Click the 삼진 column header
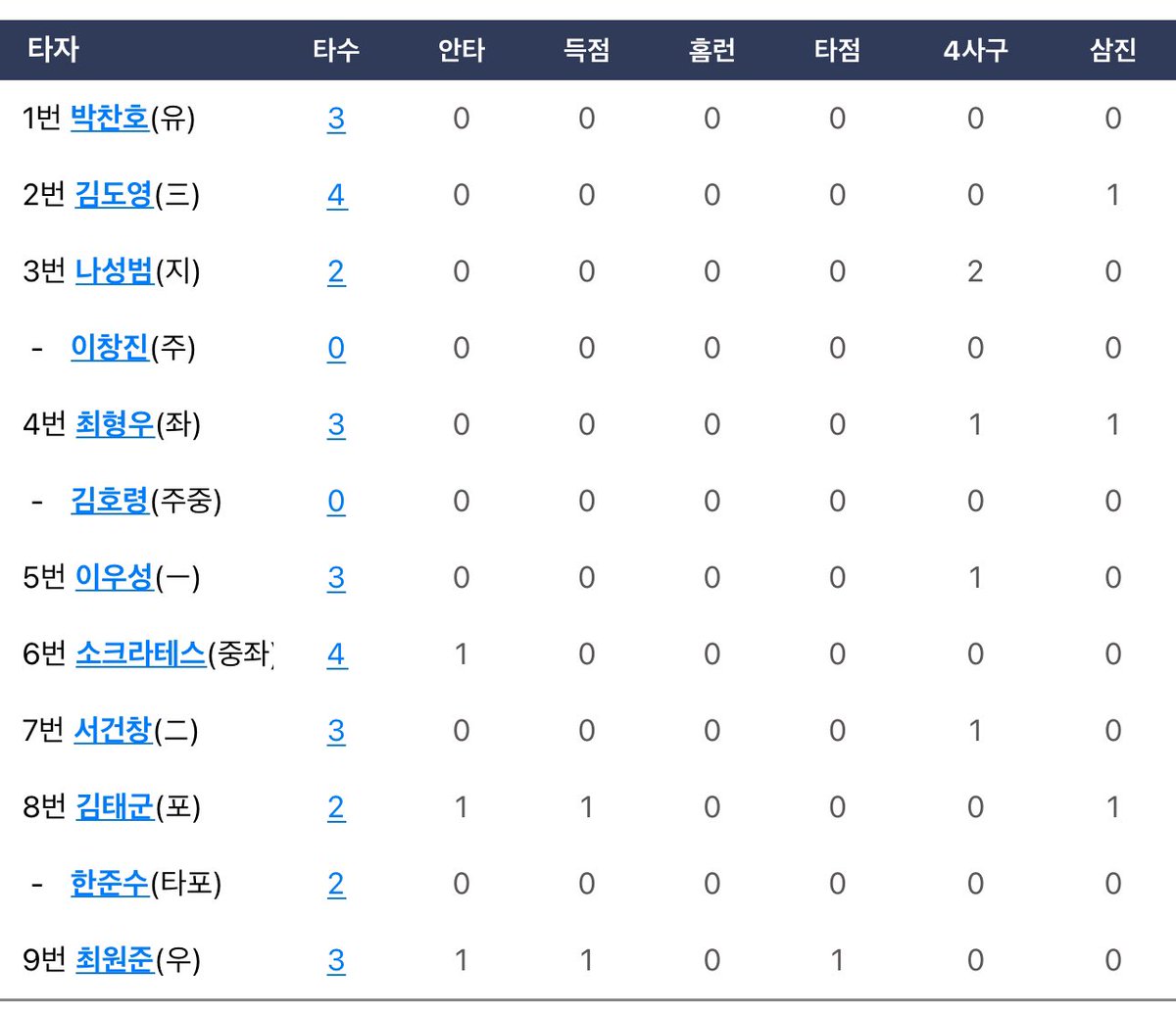Viewport: 1176px width, 1015px height. click(x=1113, y=50)
